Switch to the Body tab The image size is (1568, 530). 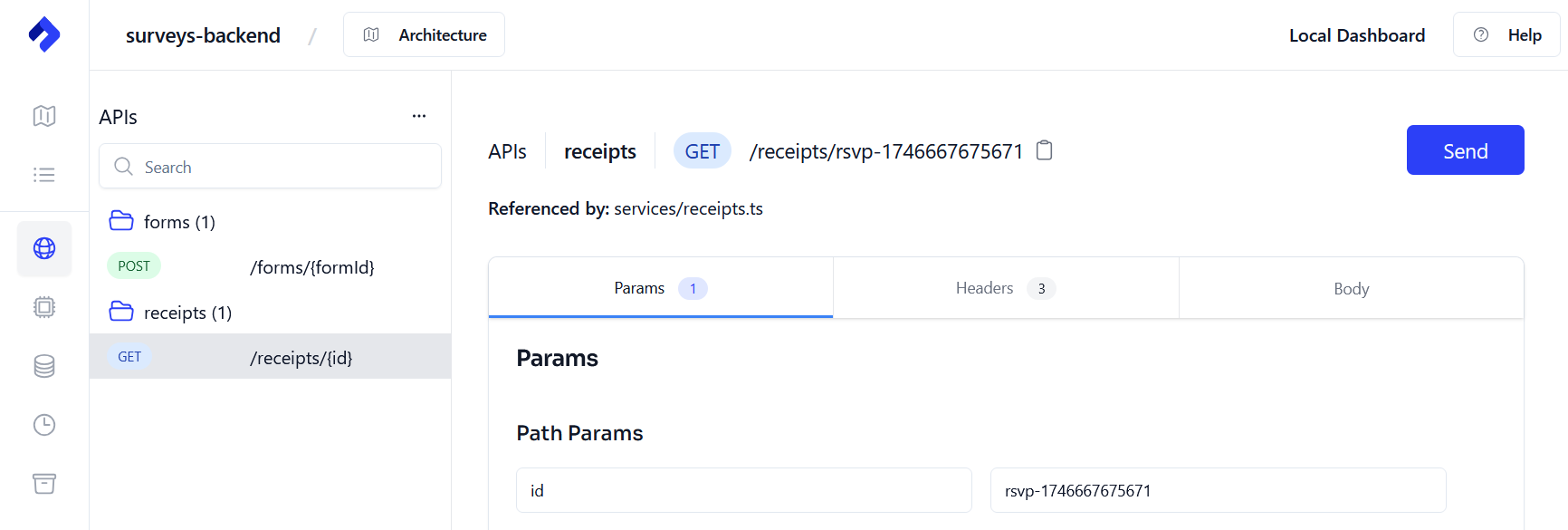point(1351,288)
